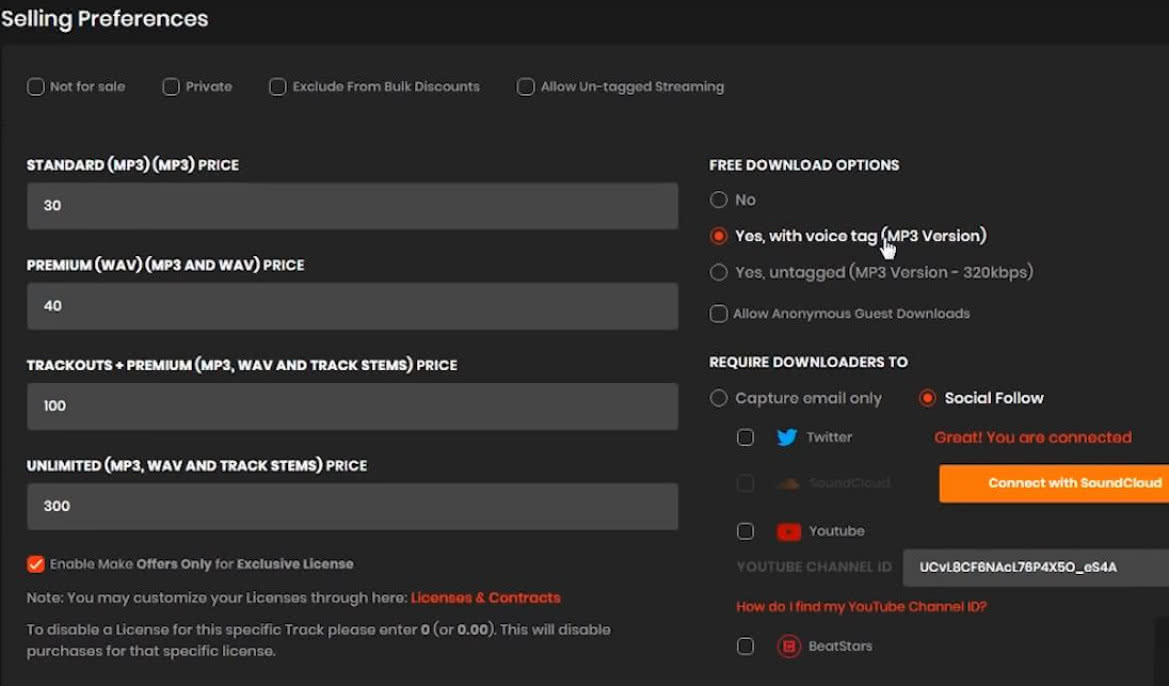Enable the Private checkbox

pos(171,86)
